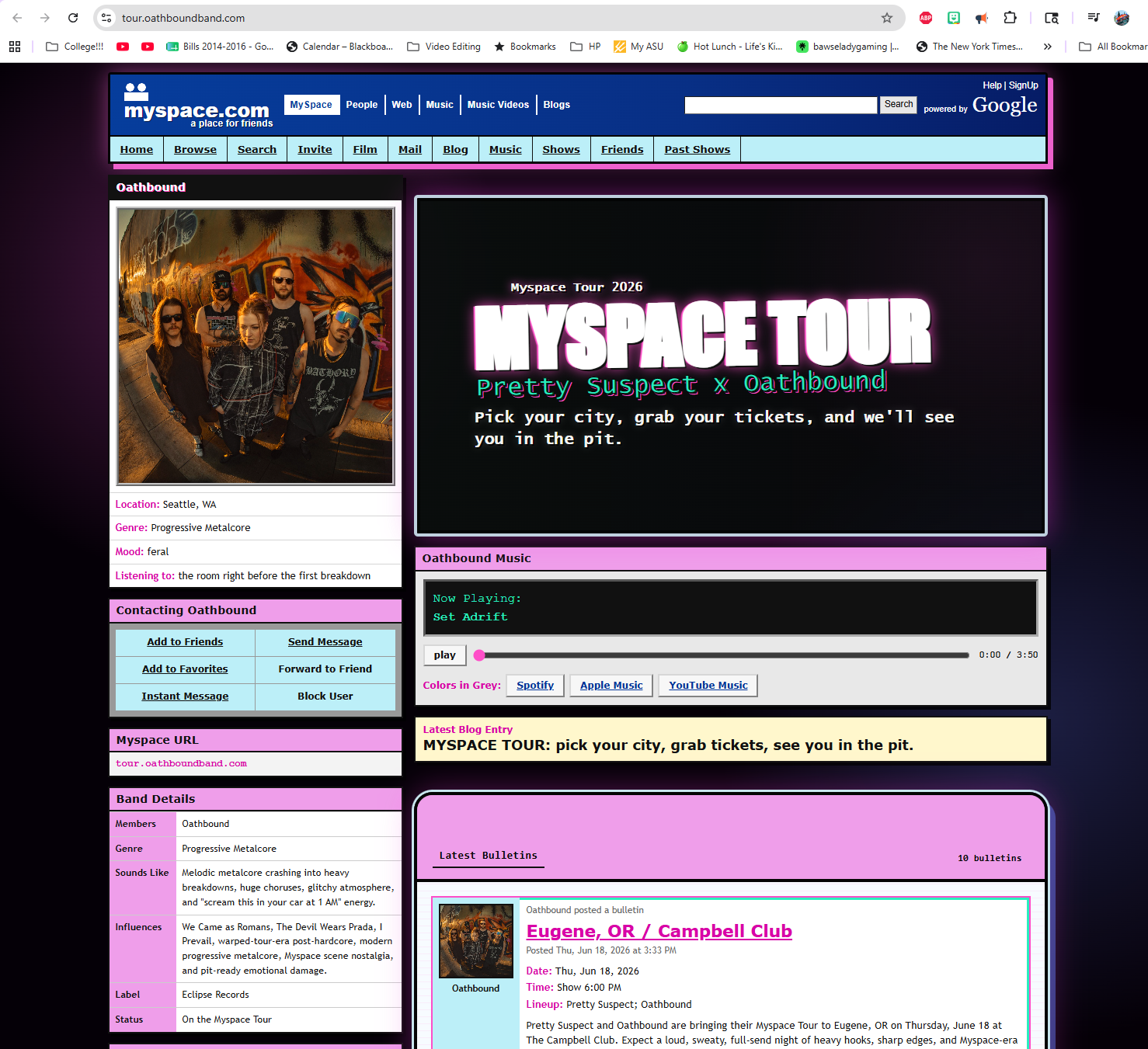Open the apps grid icon in bookmarks bar
The image size is (1148, 1049).
click(15, 47)
